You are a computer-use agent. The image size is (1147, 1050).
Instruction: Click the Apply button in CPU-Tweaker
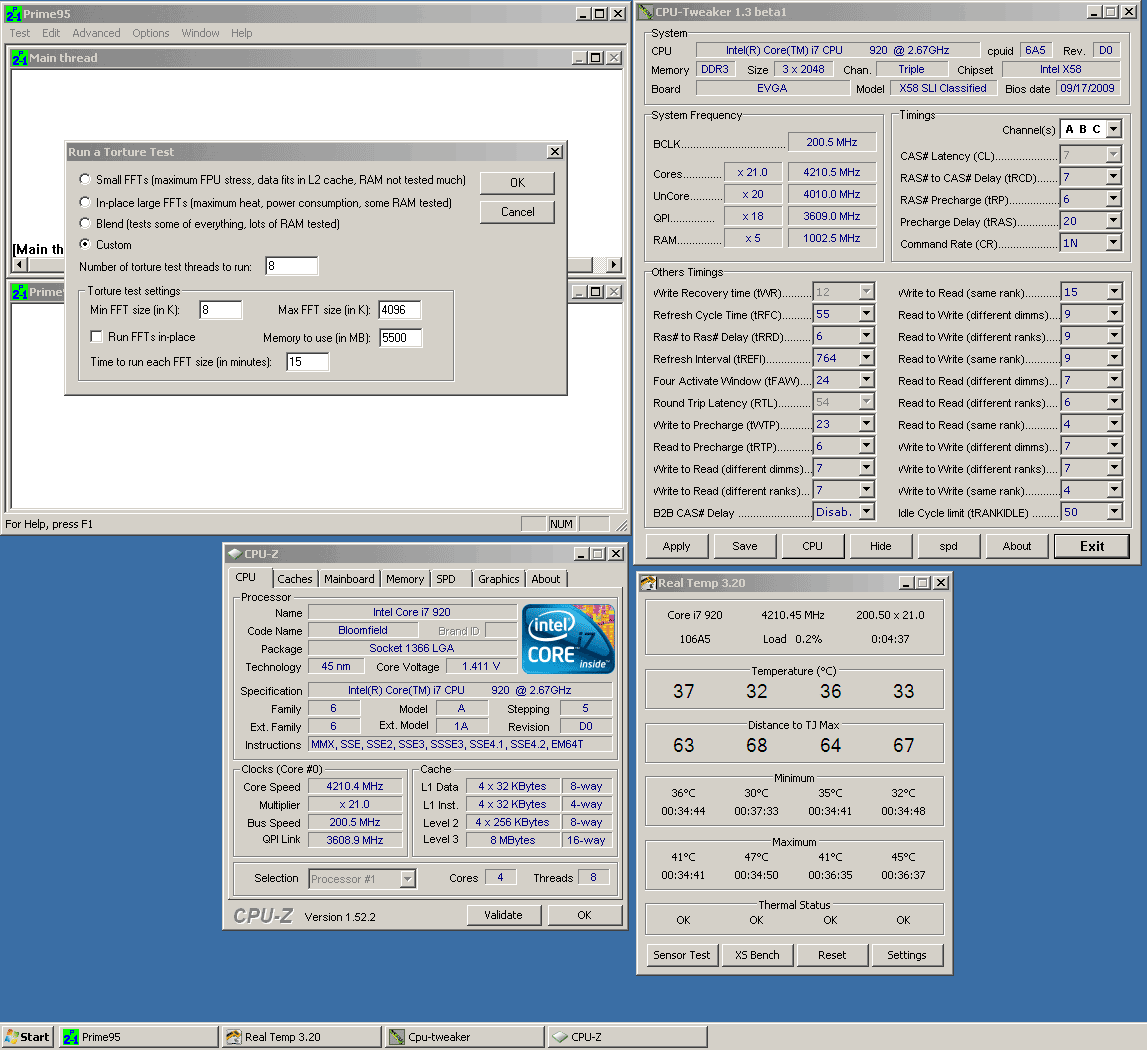coord(677,546)
